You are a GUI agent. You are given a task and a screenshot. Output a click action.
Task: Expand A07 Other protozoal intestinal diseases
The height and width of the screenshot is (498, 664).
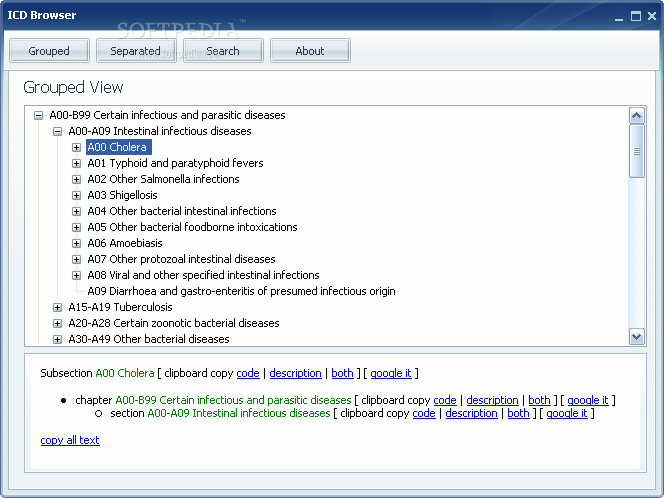76,259
